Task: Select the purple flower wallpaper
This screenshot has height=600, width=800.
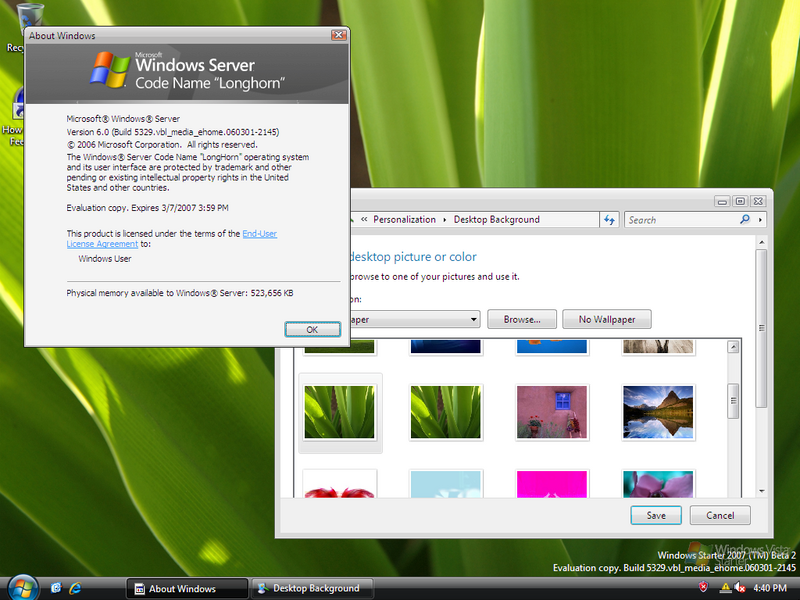Action: [658, 484]
